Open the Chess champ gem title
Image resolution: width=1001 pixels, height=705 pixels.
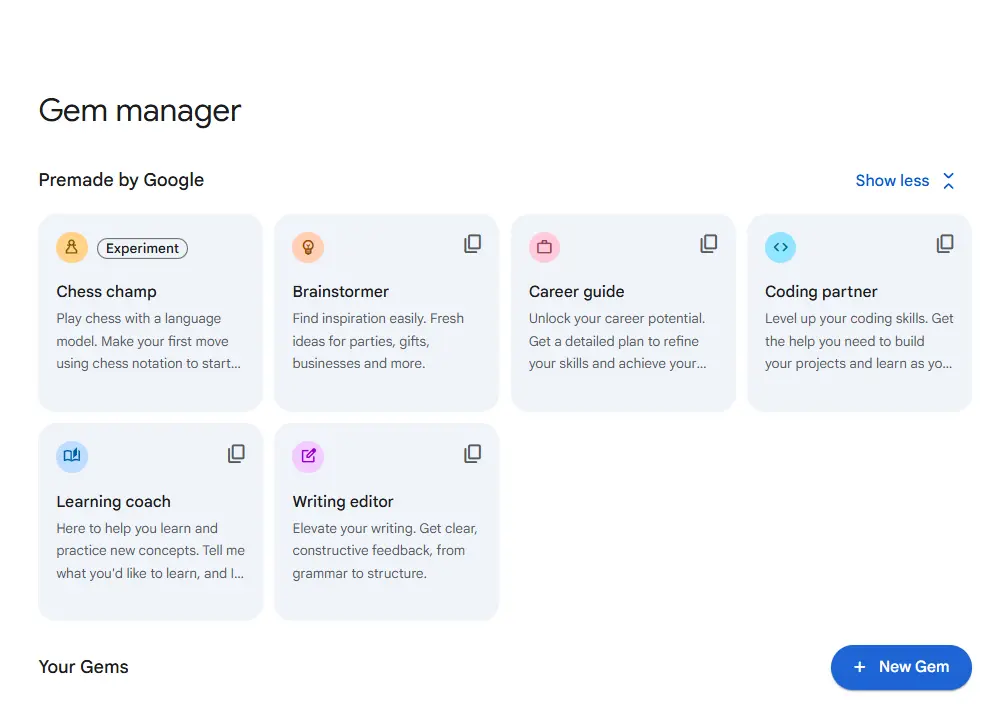click(x=107, y=292)
